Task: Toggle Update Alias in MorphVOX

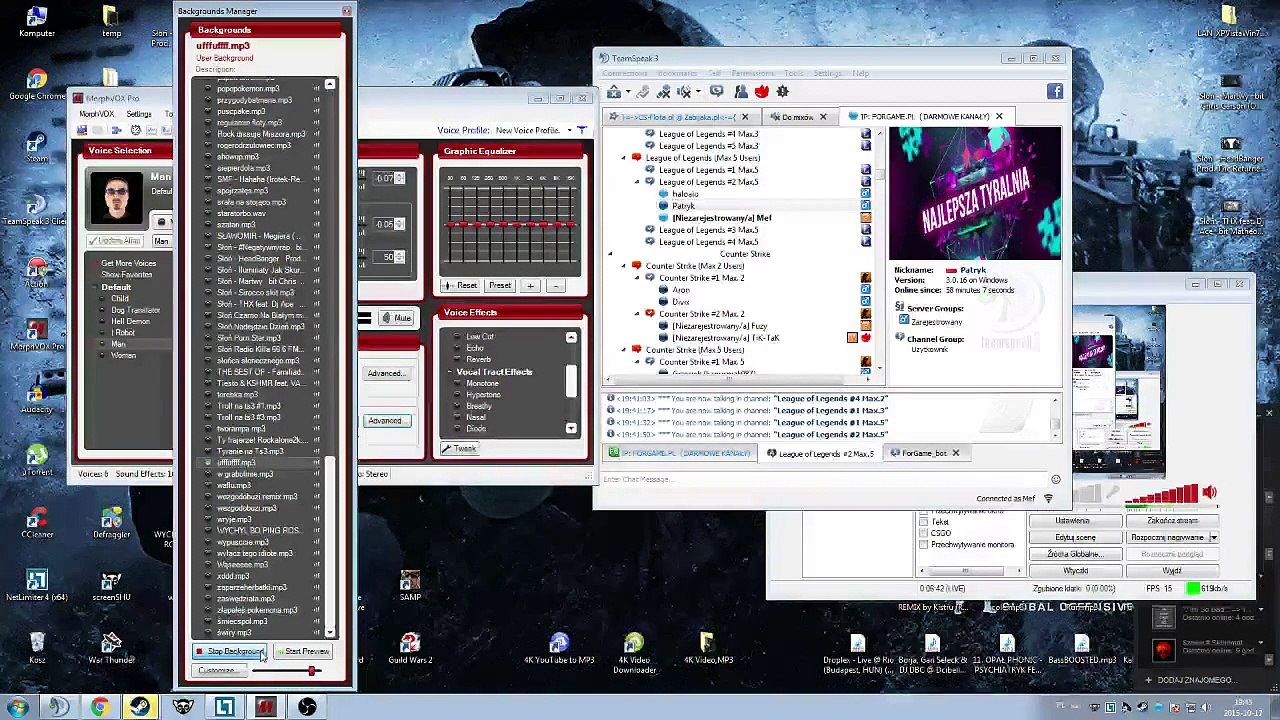Action: point(114,241)
